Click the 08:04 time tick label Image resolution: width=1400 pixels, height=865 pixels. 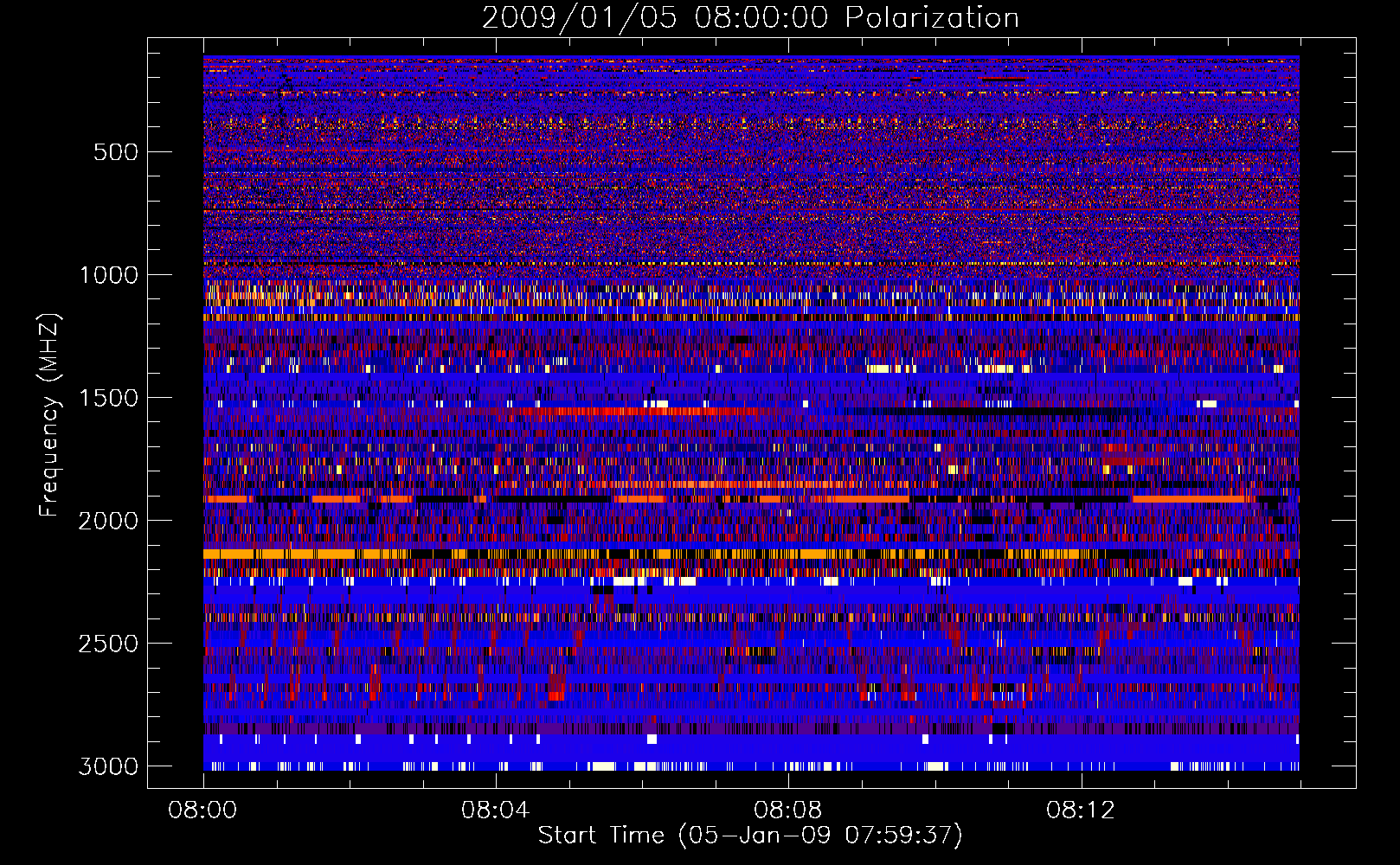tap(495, 811)
